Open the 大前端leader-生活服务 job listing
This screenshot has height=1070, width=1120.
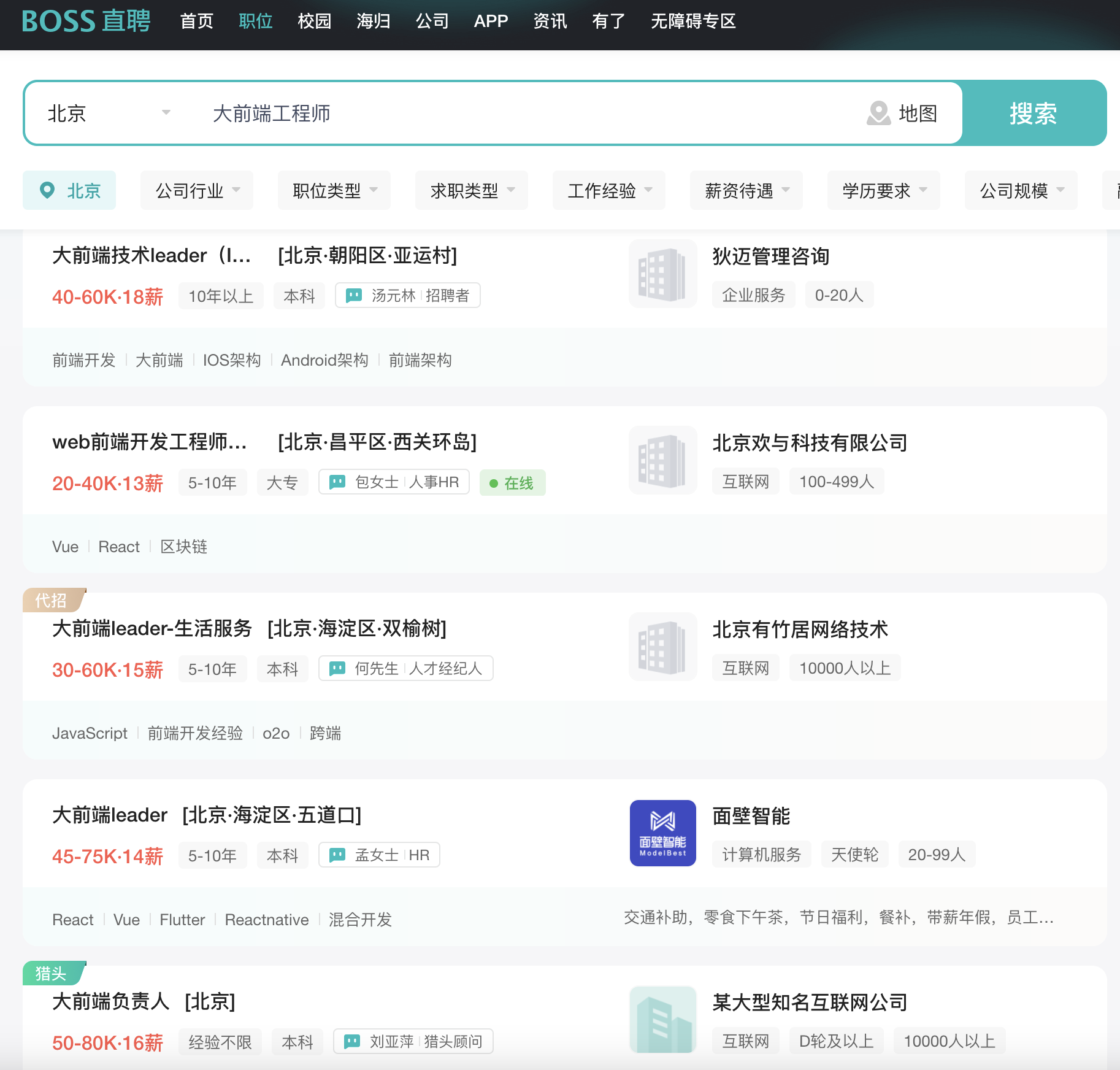pyautogui.click(x=152, y=628)
